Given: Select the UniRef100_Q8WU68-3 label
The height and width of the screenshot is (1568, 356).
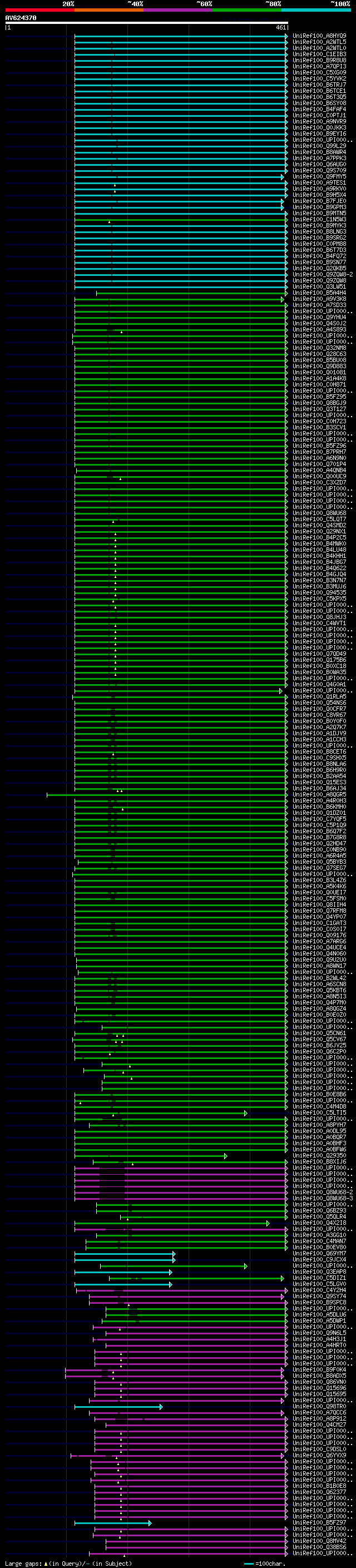Looking at the screenshot, I should point(323,1199).
